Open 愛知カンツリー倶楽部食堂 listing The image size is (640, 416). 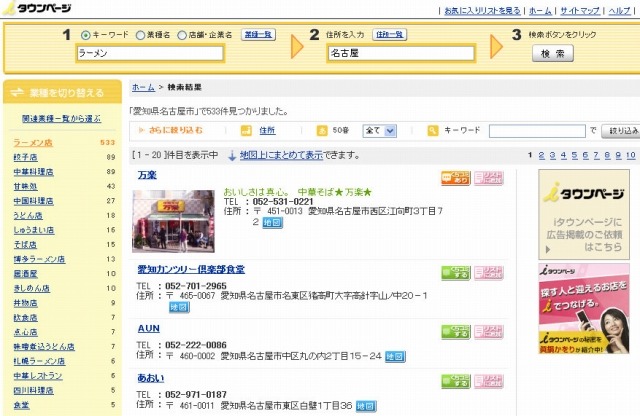tap(191, 269)
